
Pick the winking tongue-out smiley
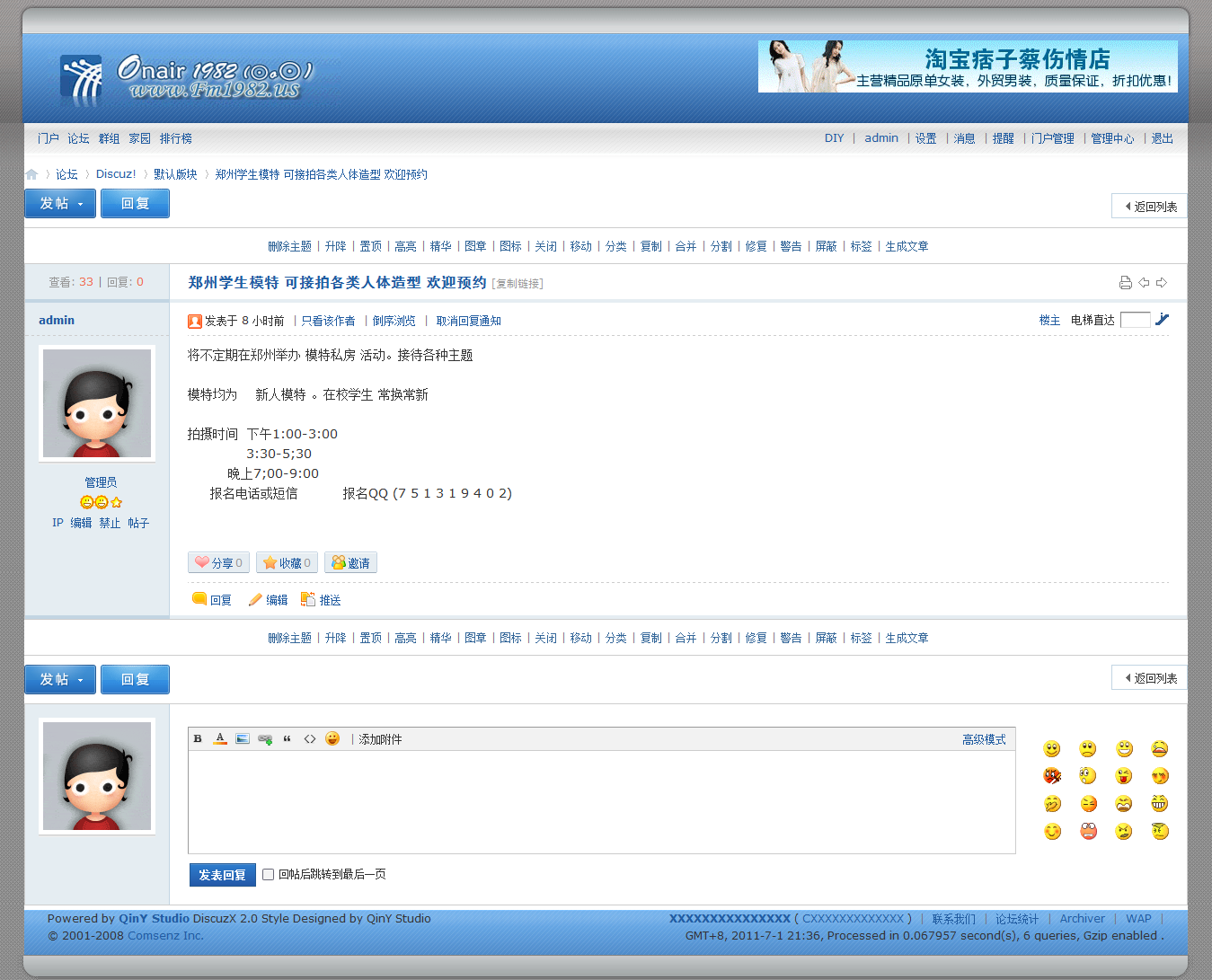pos(1124,776)
